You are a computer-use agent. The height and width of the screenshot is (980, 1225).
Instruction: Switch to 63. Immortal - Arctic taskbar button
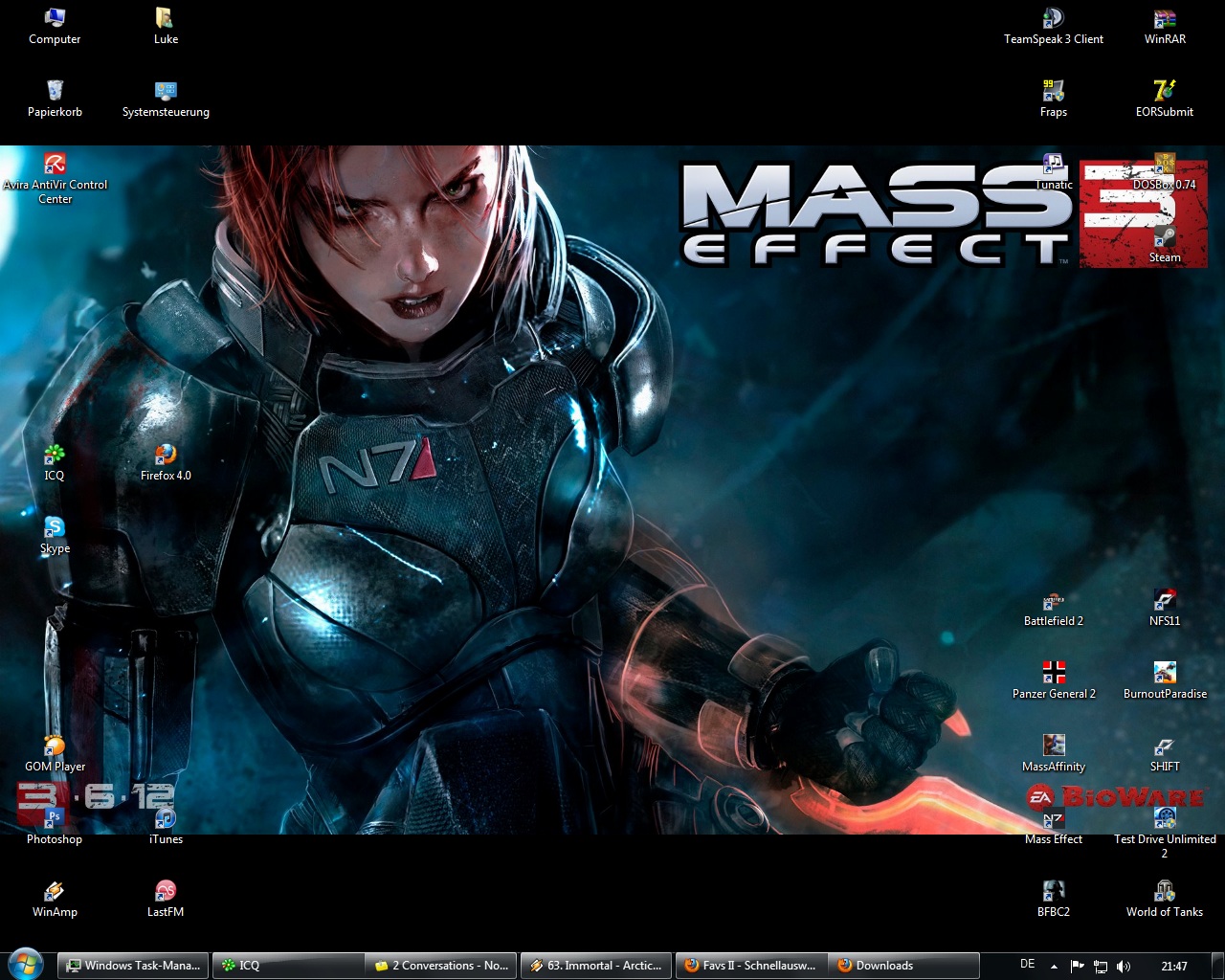(595, 966)
